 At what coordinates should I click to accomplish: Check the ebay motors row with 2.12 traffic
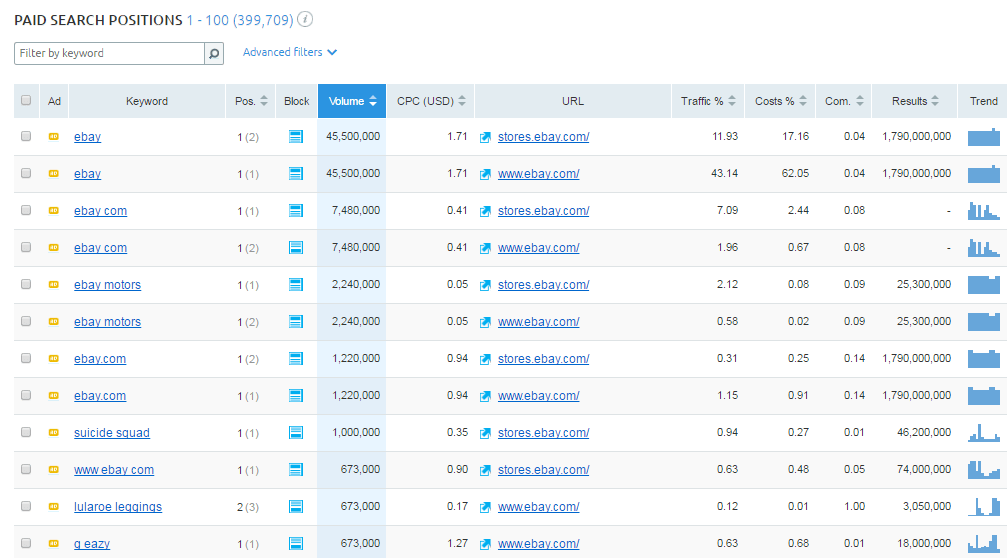pos(26,284)
